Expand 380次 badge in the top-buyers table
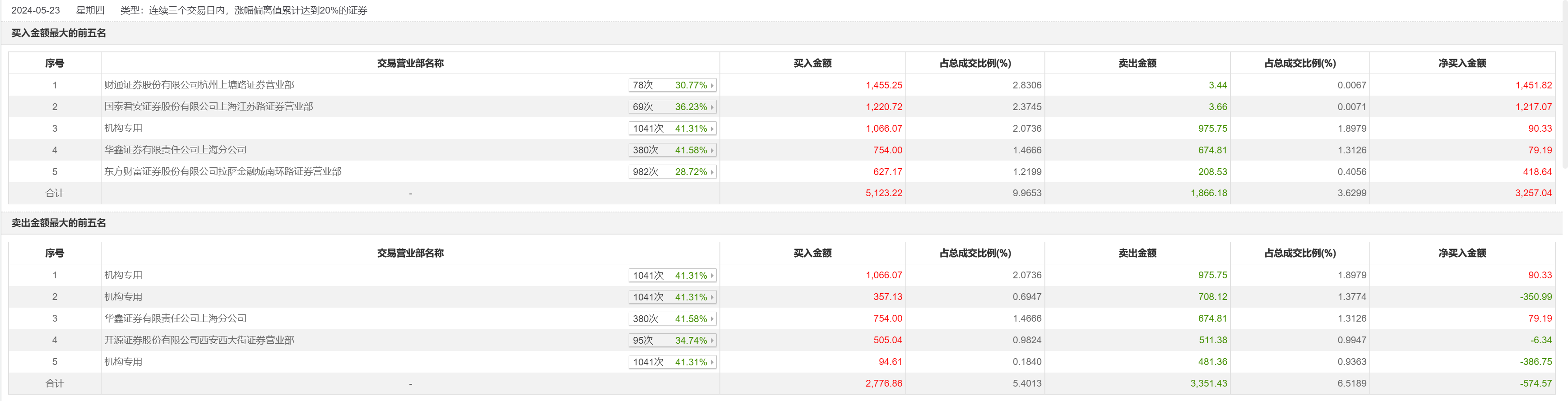 [x=672, y=150]
